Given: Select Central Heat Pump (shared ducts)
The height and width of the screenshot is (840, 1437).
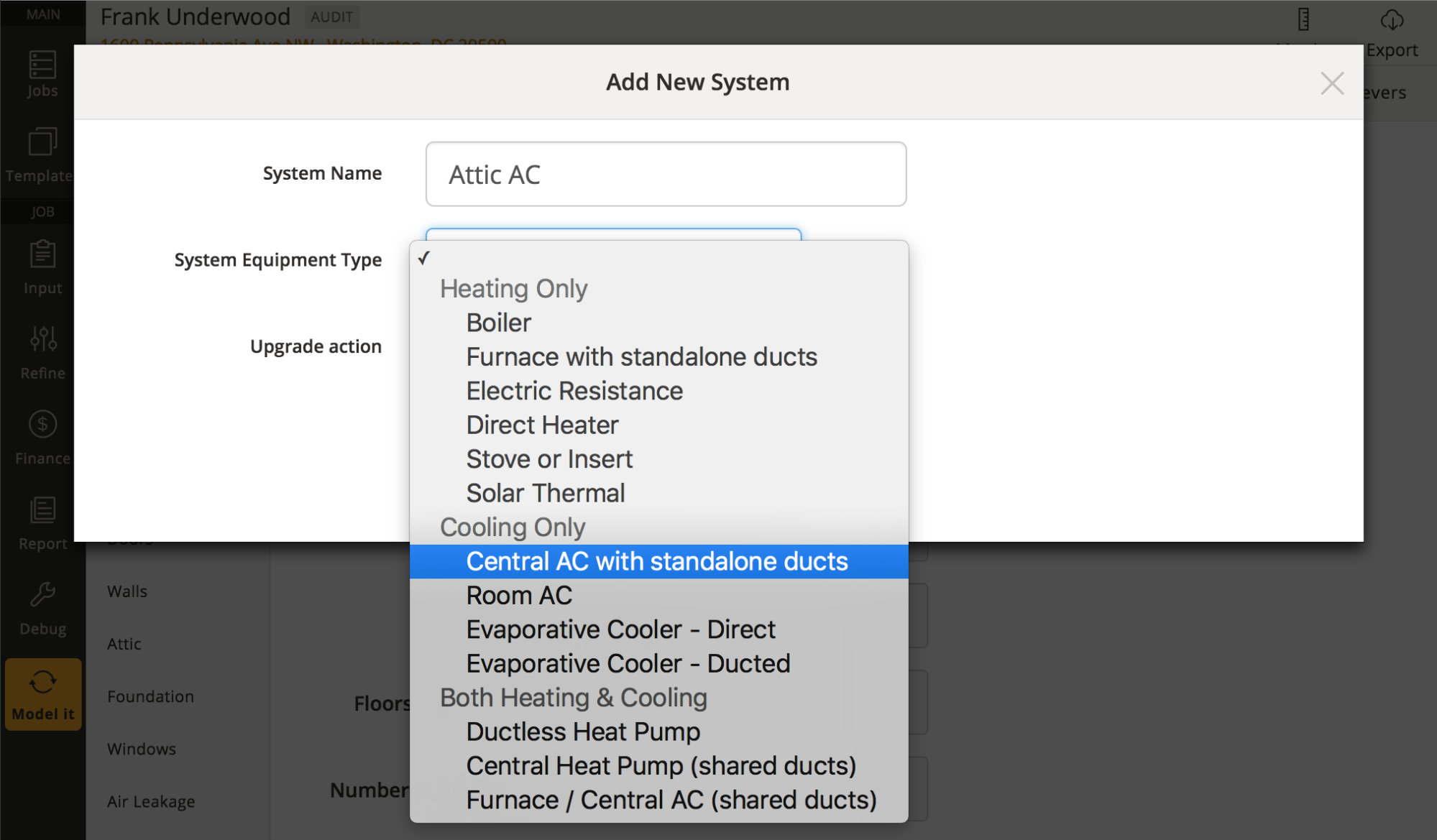Looking at the screenshot, I should click(658, 766).
